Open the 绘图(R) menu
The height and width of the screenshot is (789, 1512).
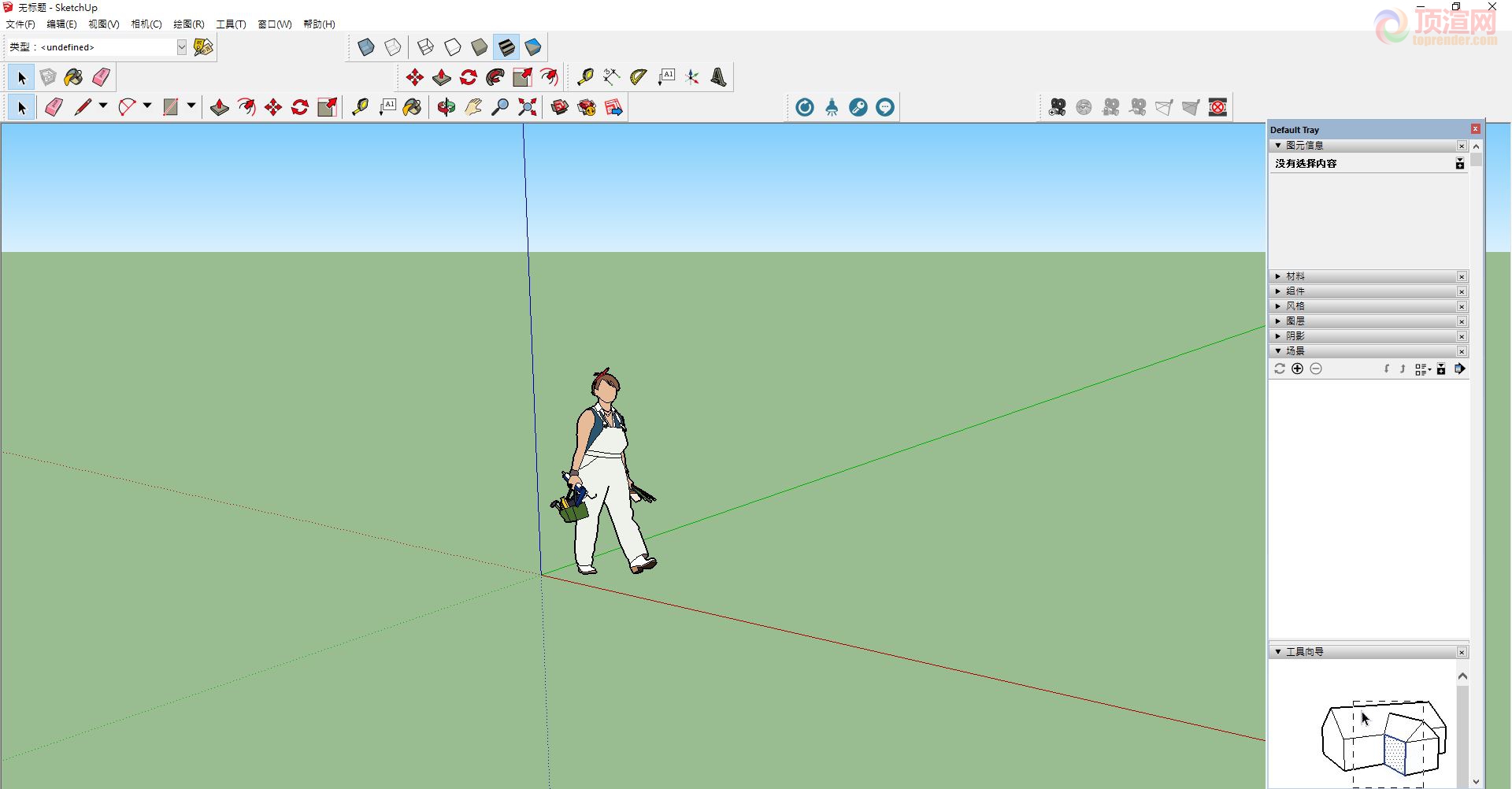click(x=189, y=24)
